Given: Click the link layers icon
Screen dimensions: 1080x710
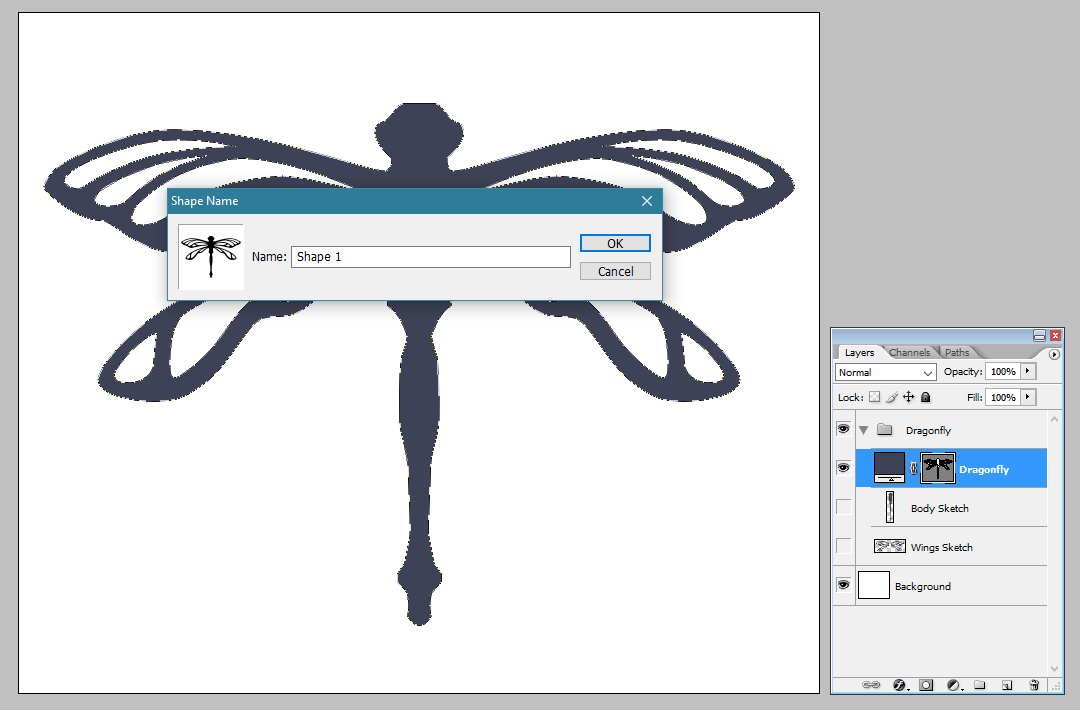Looking at the screenshot, I should point(871,685).
